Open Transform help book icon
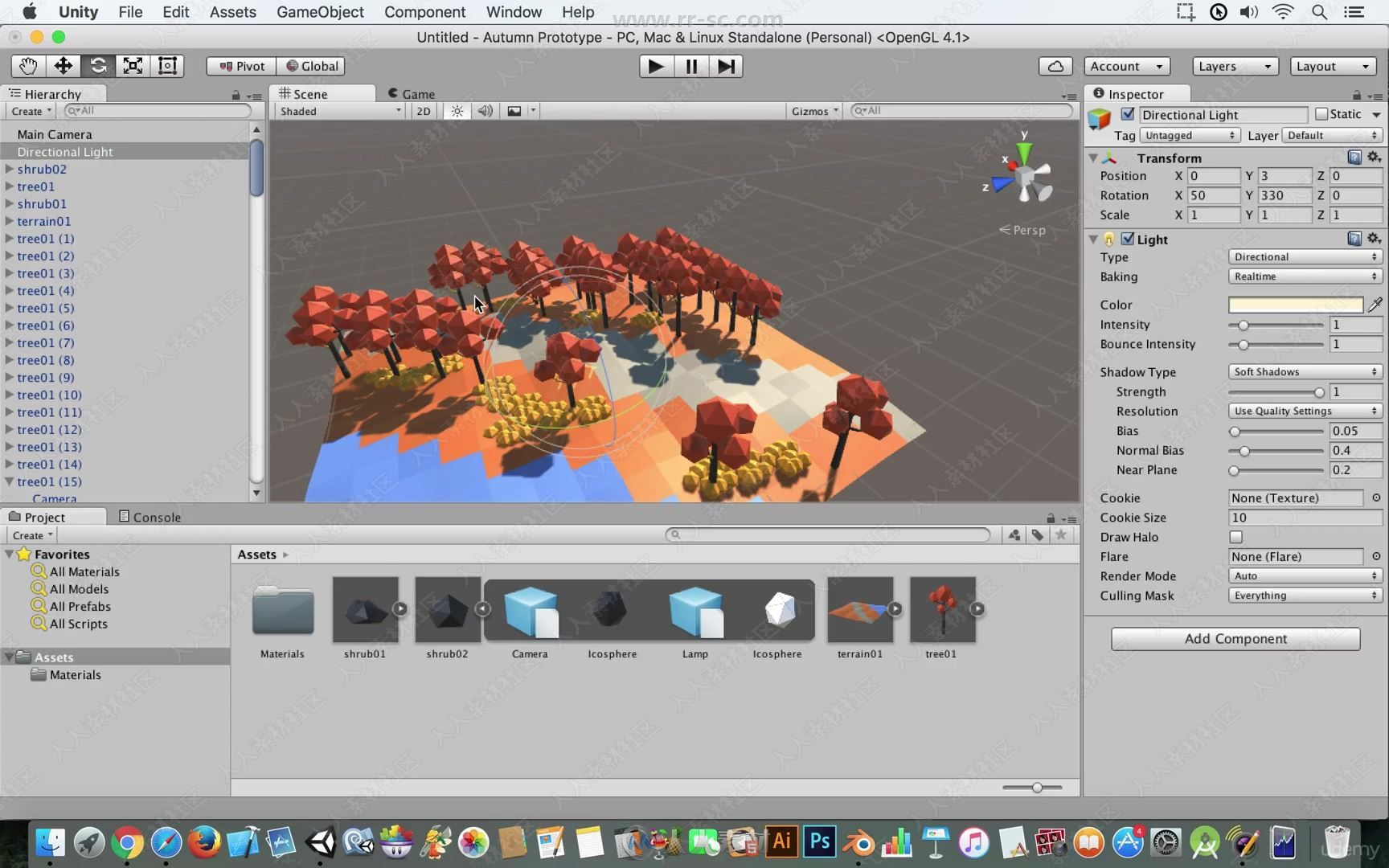Viewport: 1389px width, 868px height. coord(1354,158)
